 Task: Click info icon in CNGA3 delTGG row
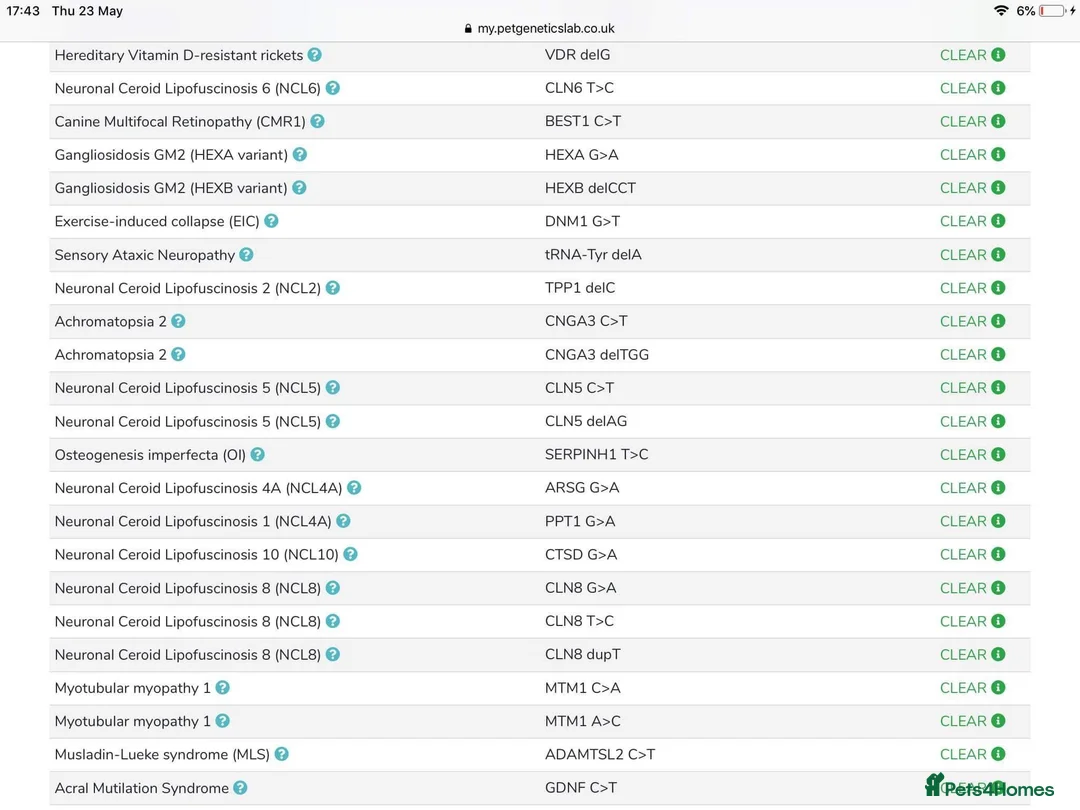[x=998, y=354]
